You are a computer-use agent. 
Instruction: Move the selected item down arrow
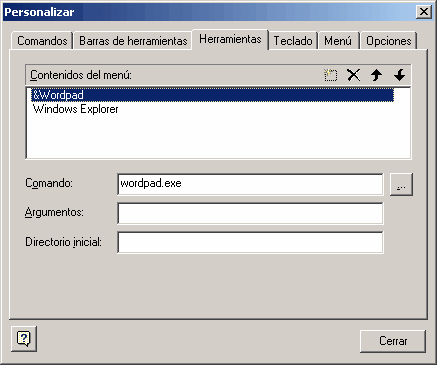pos(399,75)
